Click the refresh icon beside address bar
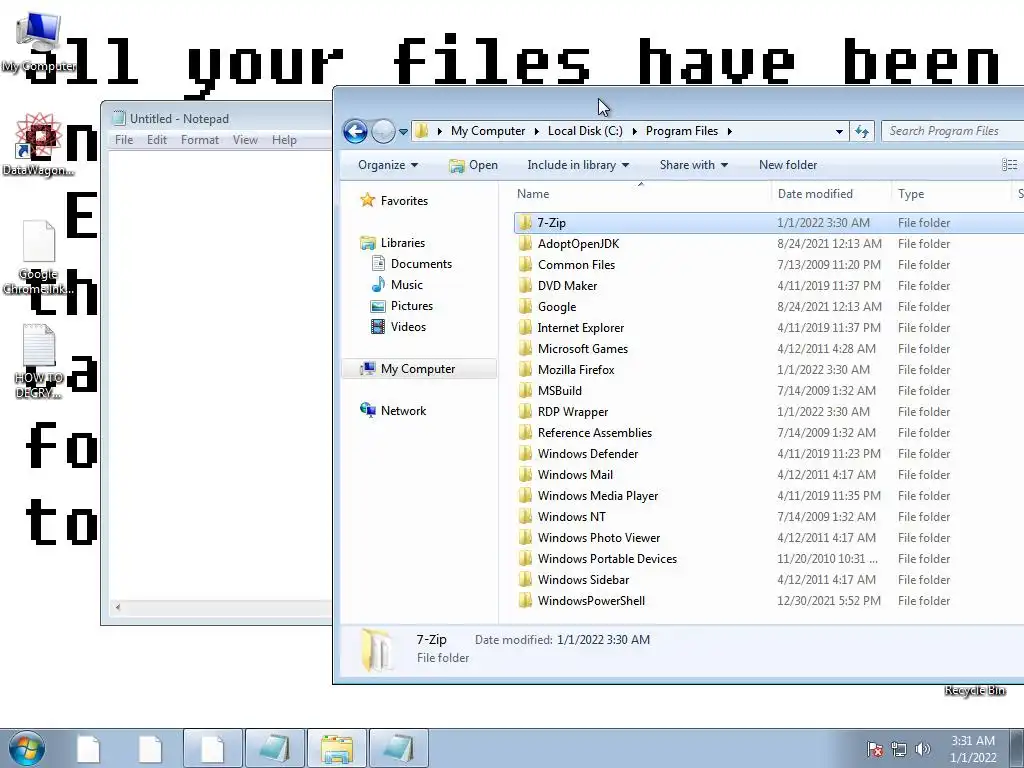The image size is (1024, 768). pos(862,131)
